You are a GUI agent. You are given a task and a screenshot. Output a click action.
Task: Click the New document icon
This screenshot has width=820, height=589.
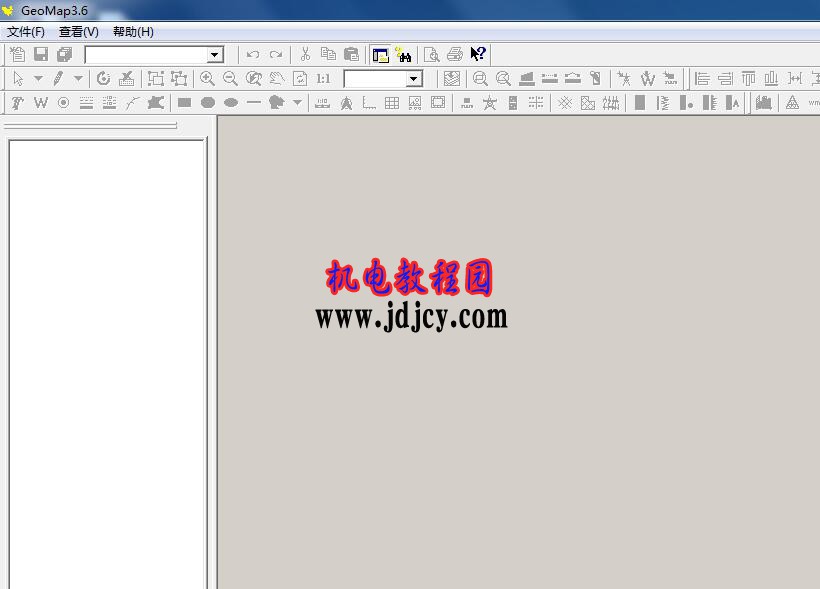[18, 54]
